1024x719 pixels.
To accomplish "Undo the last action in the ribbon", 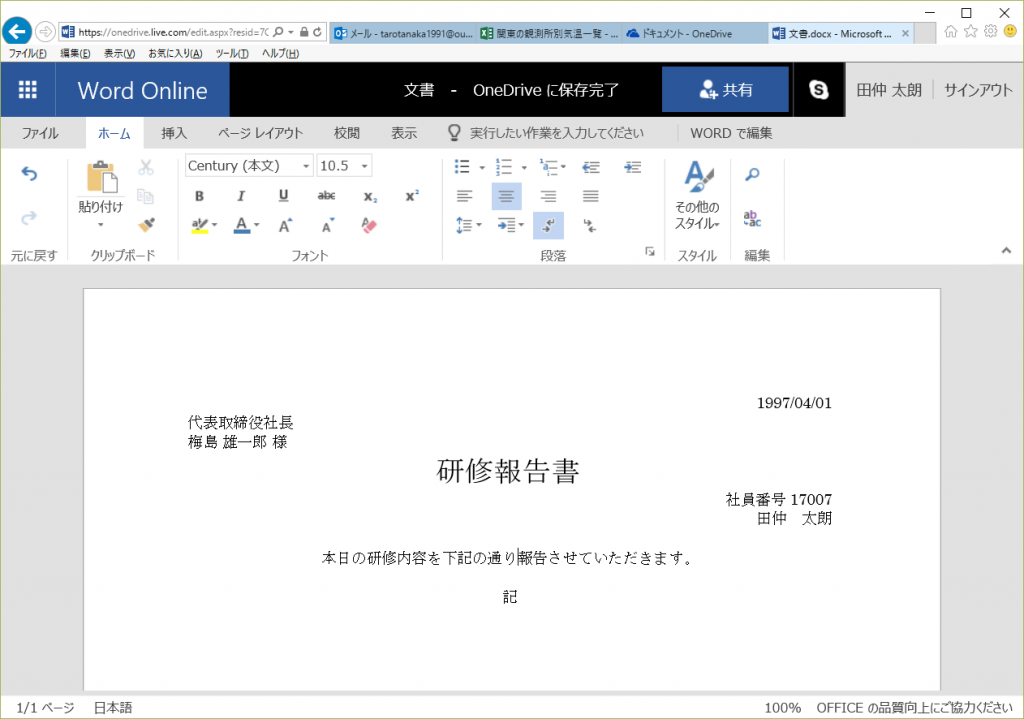I will click(x=29, y=174).
